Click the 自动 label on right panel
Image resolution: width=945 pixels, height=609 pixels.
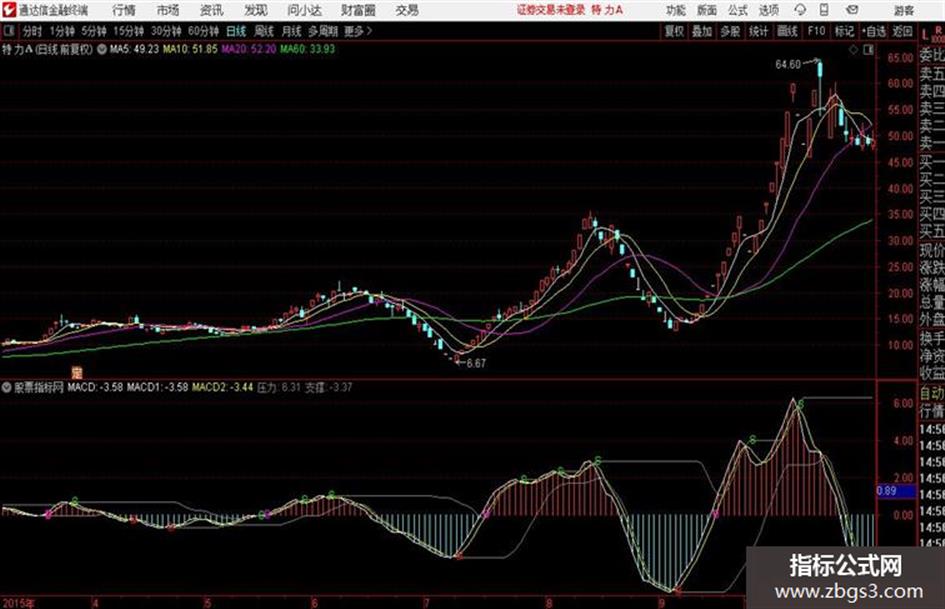tap(932, 393)
